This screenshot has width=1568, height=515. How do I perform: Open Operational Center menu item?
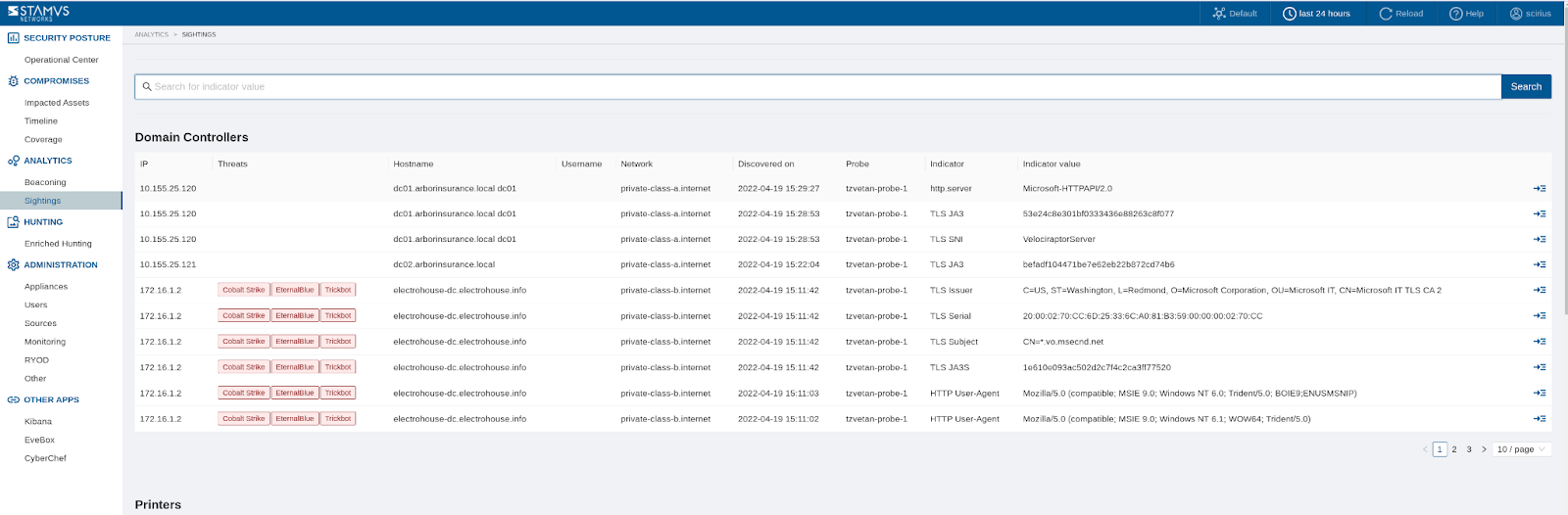[x=61, y=60]
